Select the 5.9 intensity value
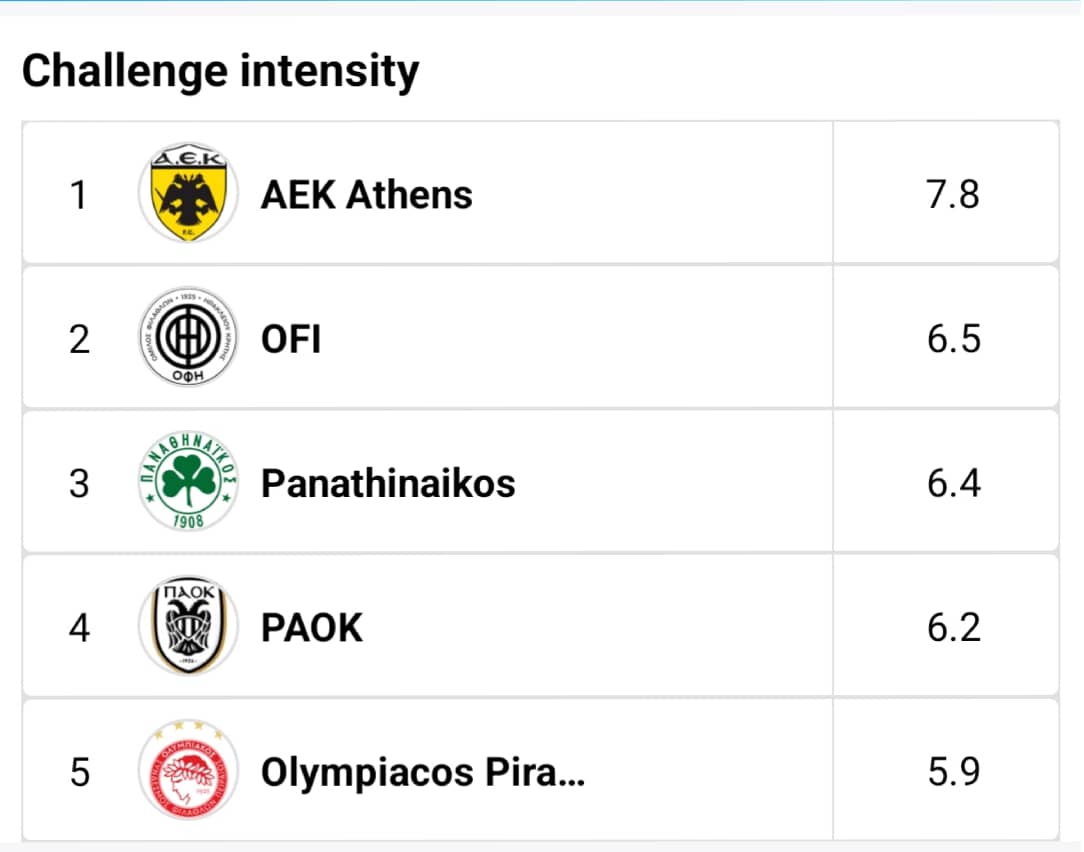This screenshot has width=1084, height=852. (x=953, y=772)
